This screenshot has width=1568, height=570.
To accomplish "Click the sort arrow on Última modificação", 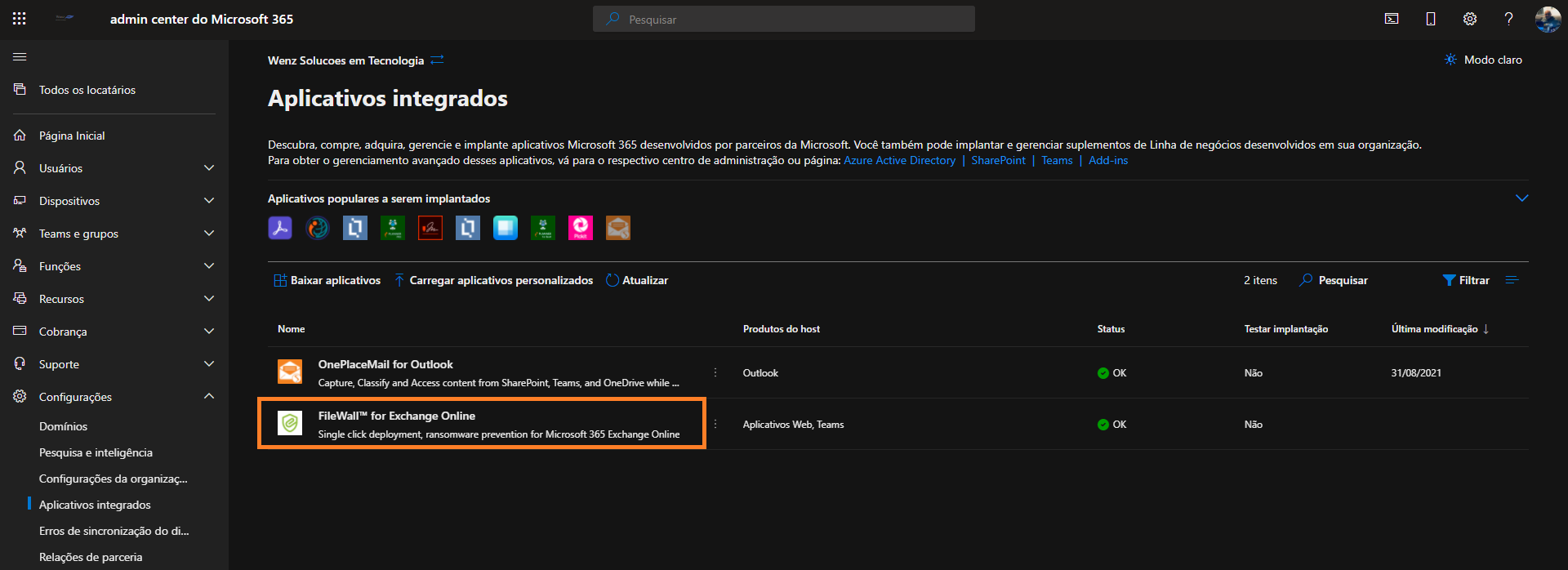I will (x=1486, y=329).
